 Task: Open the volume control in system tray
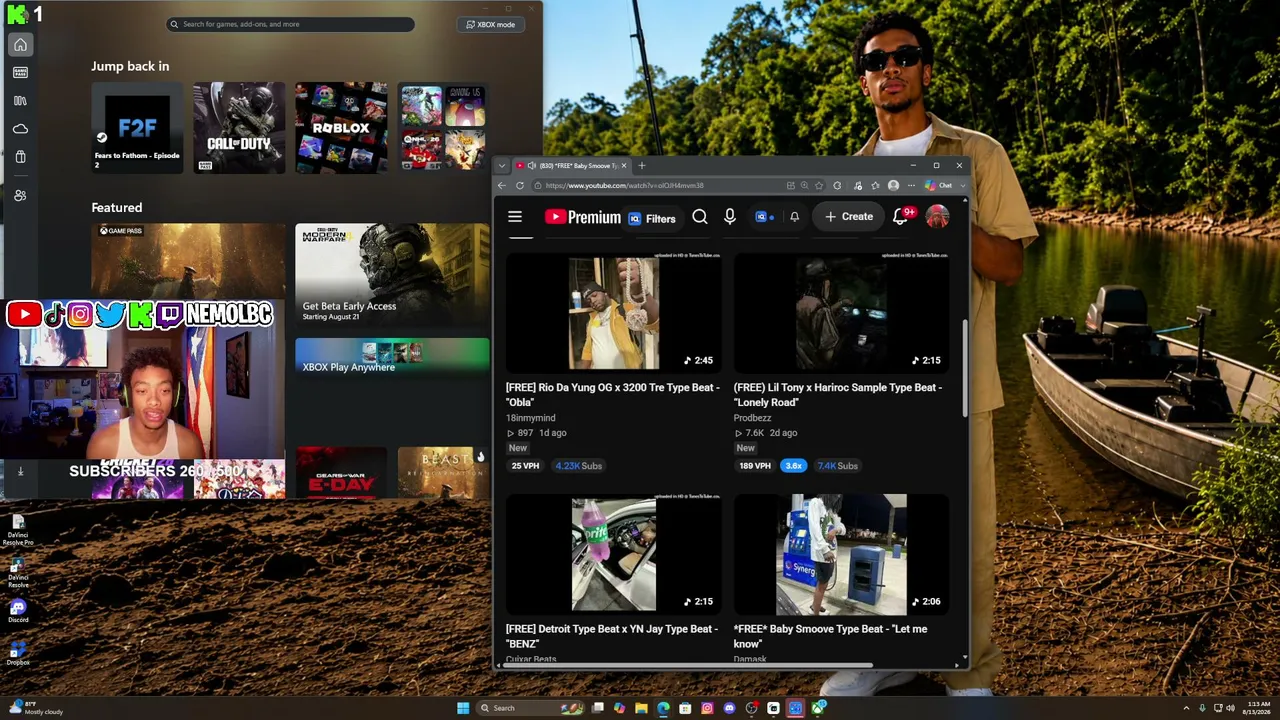[1230, 708]
